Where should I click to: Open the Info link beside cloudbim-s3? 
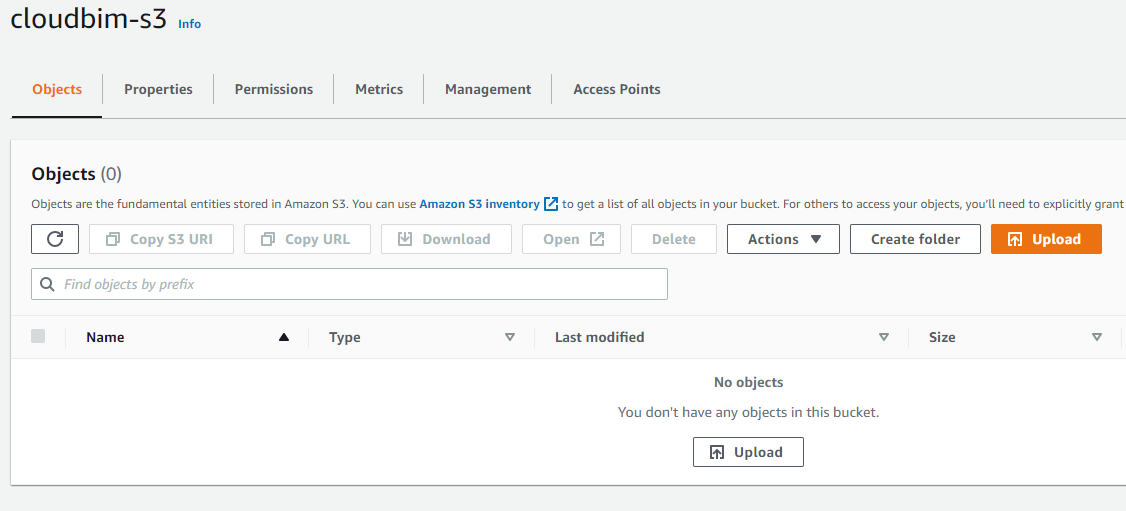(x=190, y=24)
